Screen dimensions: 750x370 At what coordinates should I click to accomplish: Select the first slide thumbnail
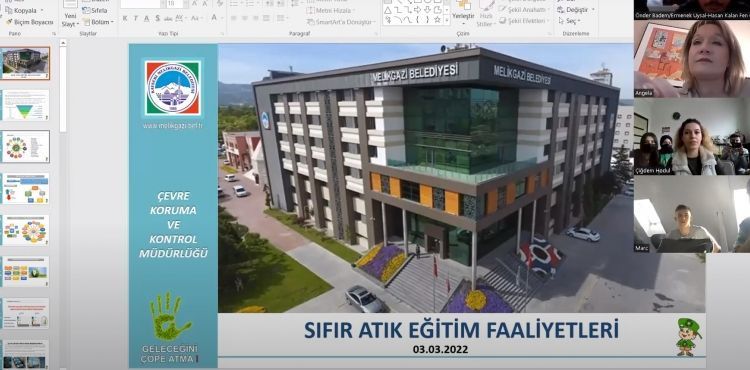click(26, 63)
